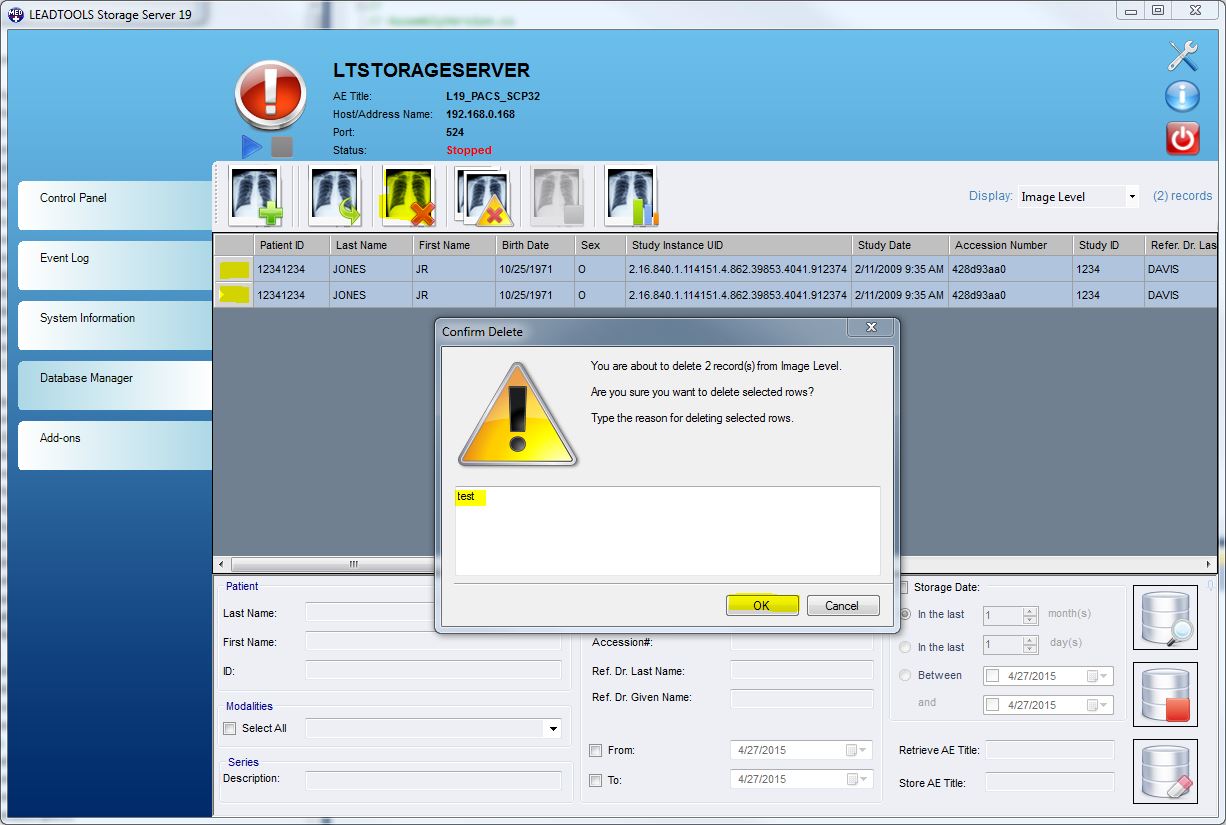Sort by the Study Date column header

point(898,245)
